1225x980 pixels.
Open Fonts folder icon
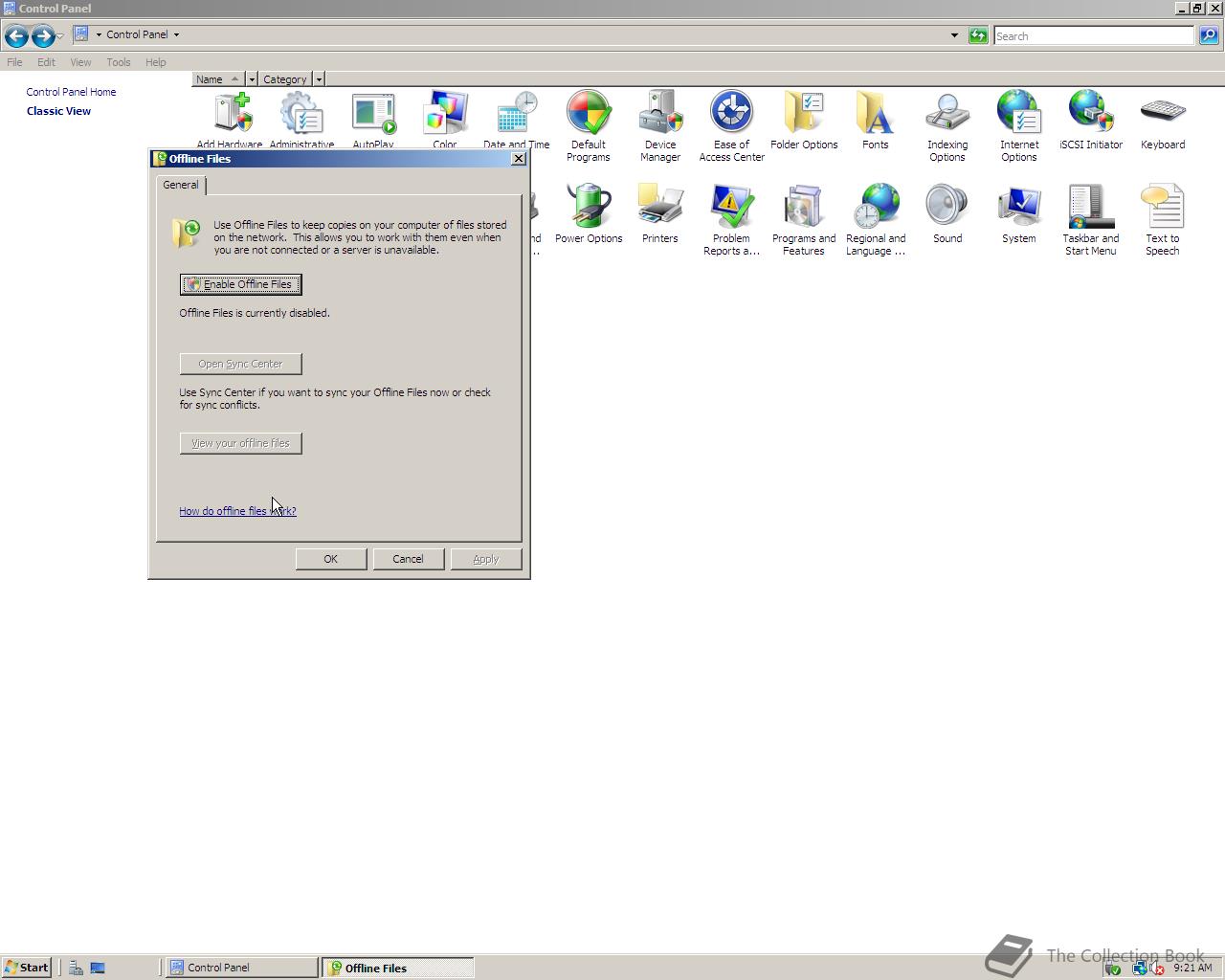[876, 121]
